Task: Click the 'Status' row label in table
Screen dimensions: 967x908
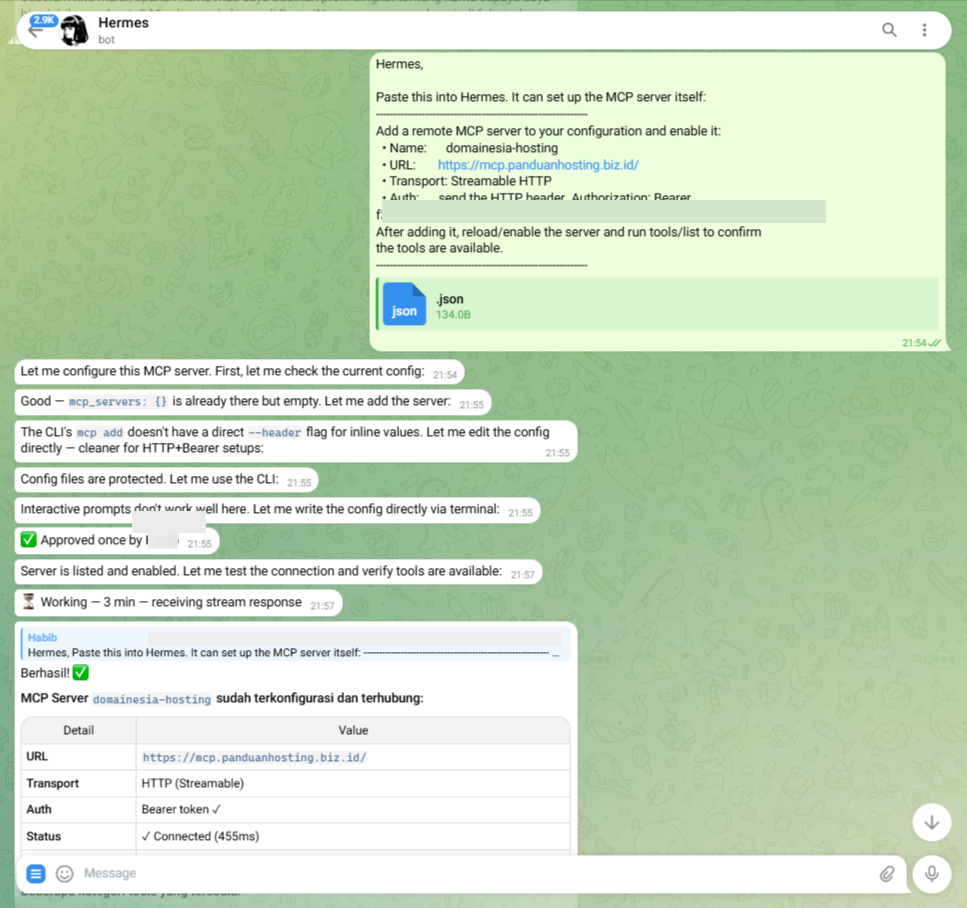Action: pos(43,836)
